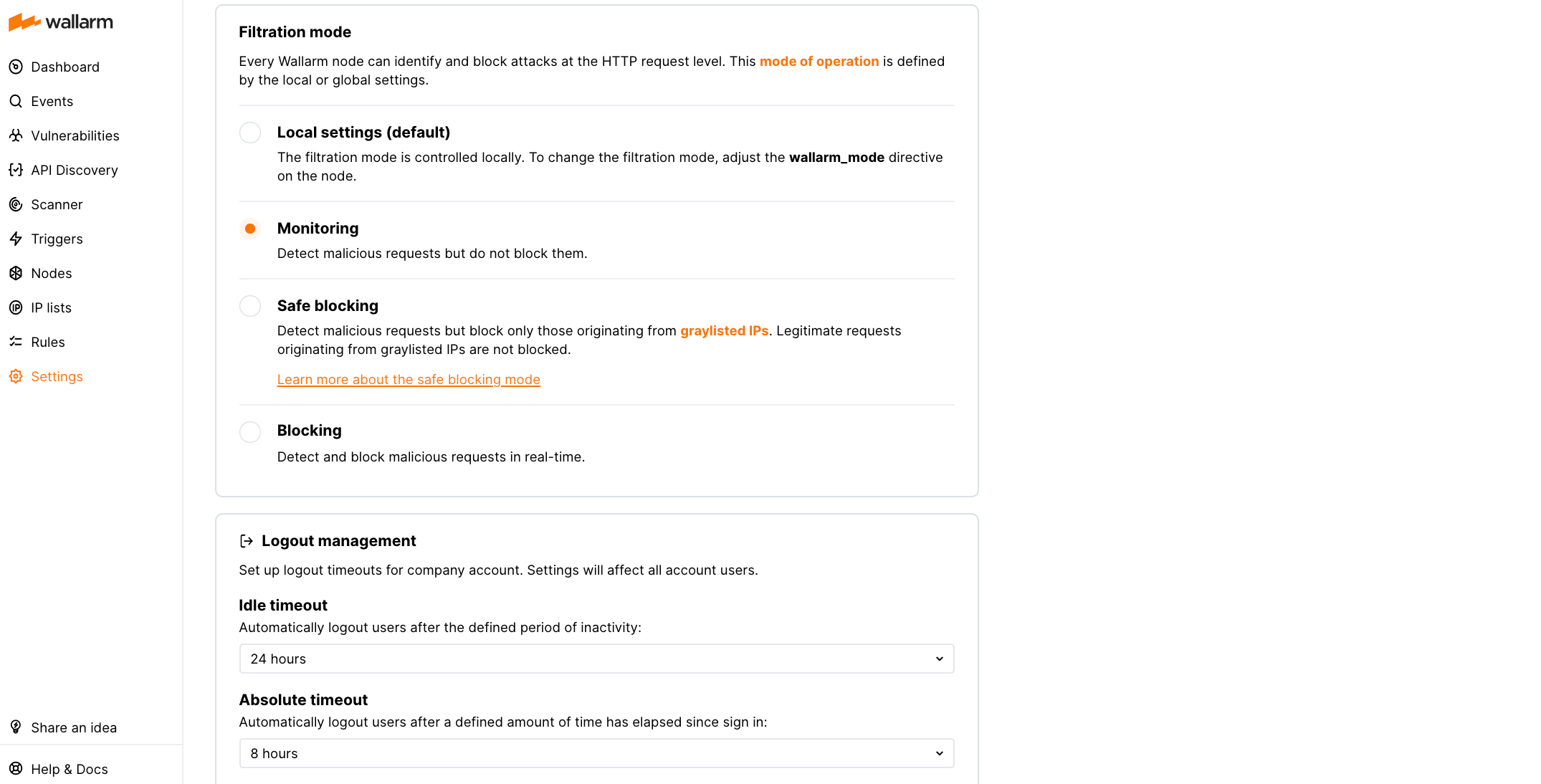Click the Events magnifier icon
1541x784 pixels.
tap(16, 101)
